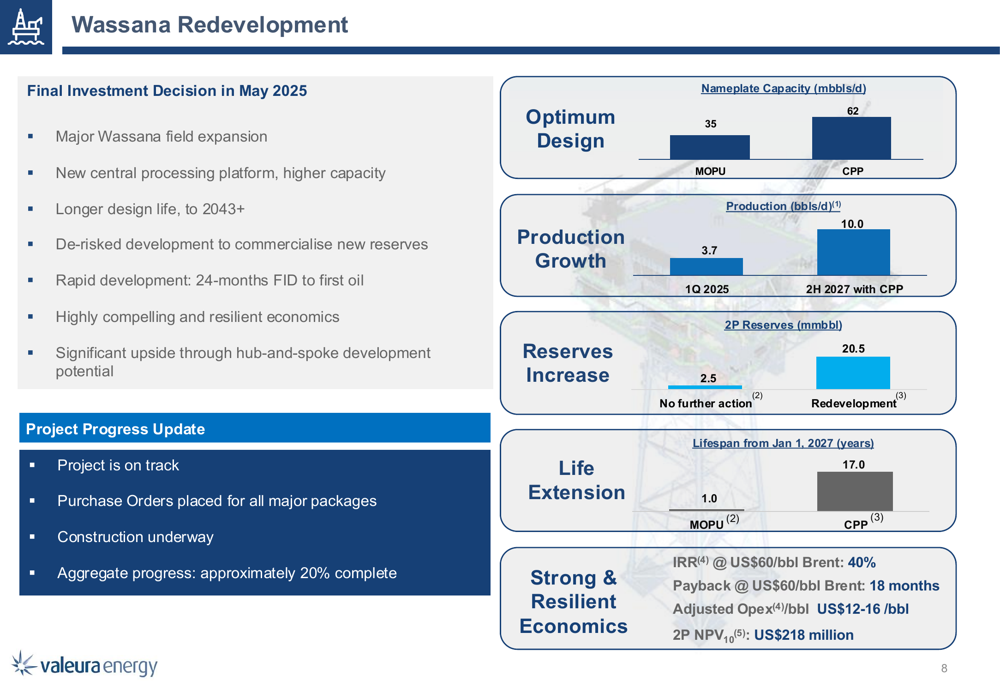Click the 'Life Extension' panel label
This screenshot has height=685, width=1000.
coord(577,480)
